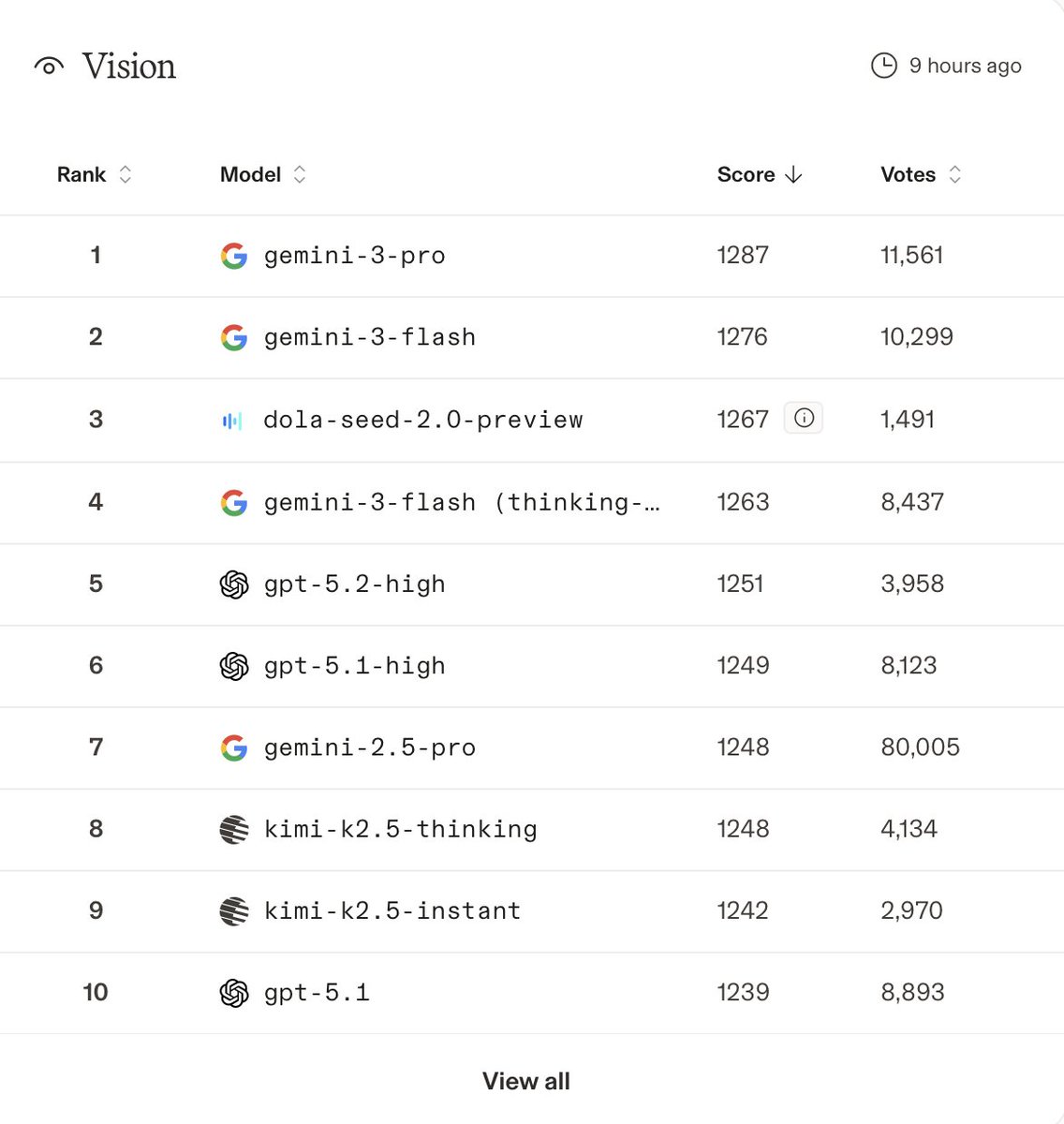Open the kimi-k2.5-instant model row
This screenshot has width=1064, height=1124.
click(x=532, y=911)
